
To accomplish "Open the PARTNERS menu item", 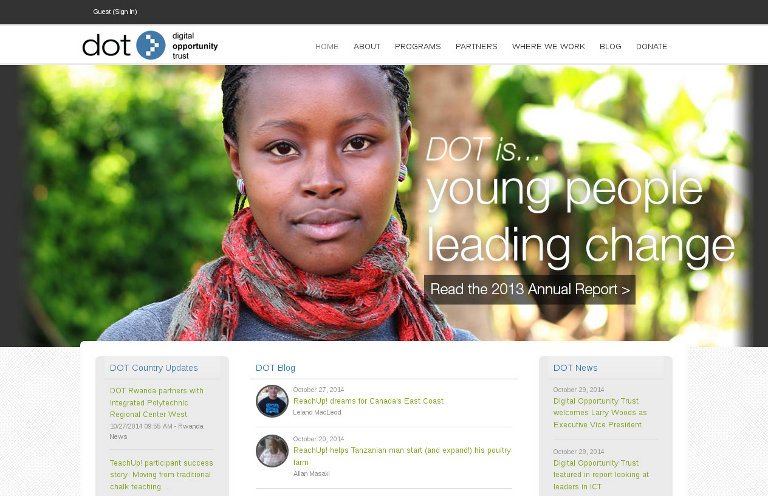I will [476, 47].
